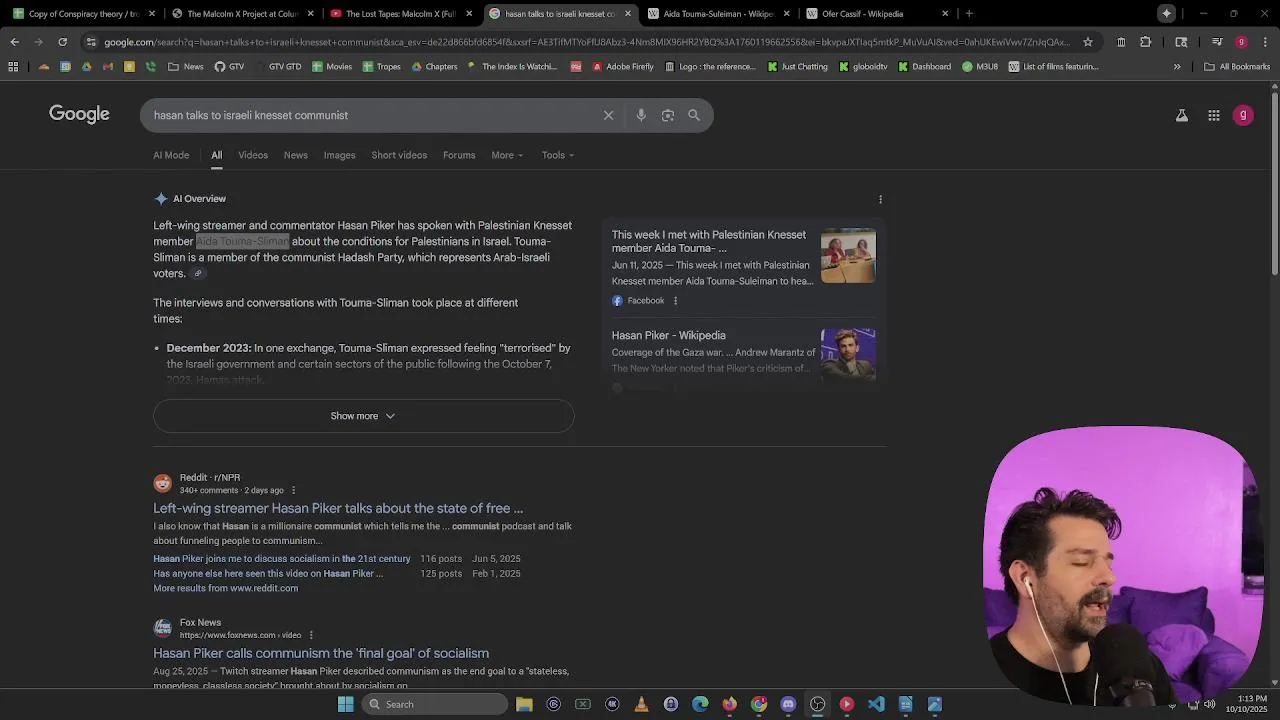Open Discord from the taskbar
Viewport: 1280px width, 720px height.
coord(788,704)
